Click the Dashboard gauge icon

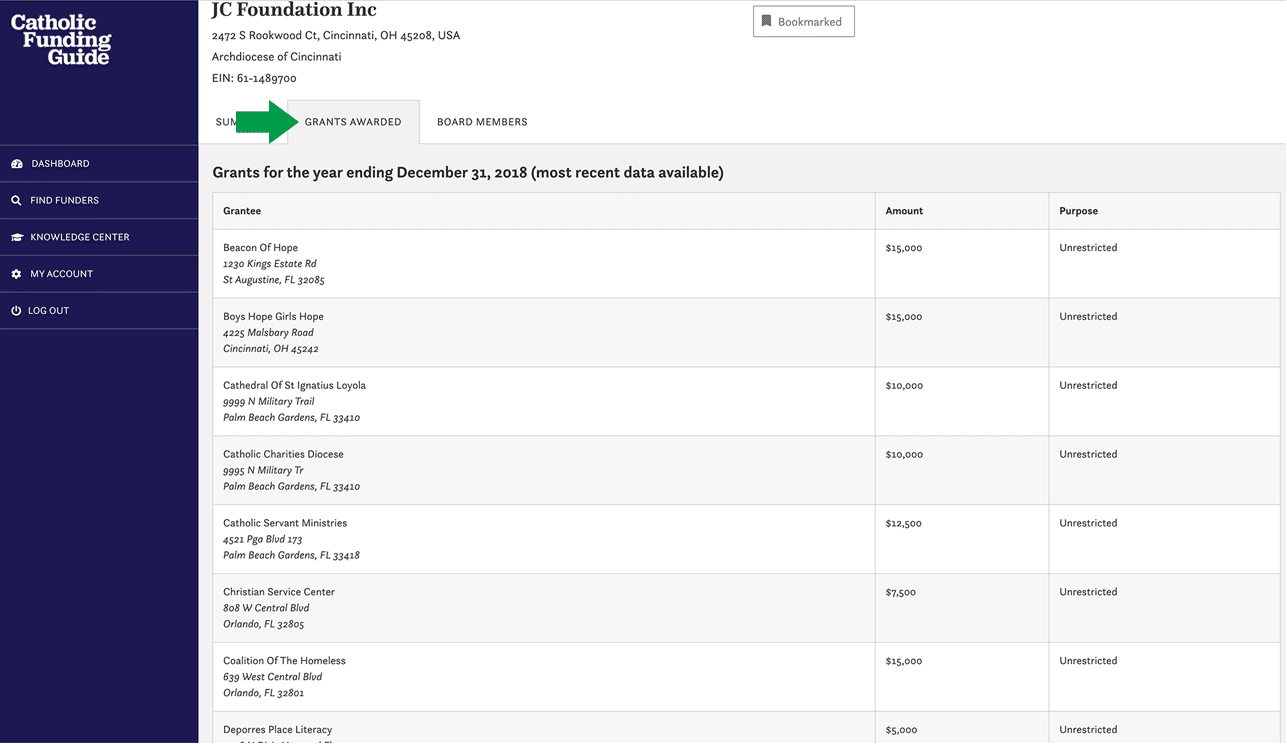pos(16,164)
